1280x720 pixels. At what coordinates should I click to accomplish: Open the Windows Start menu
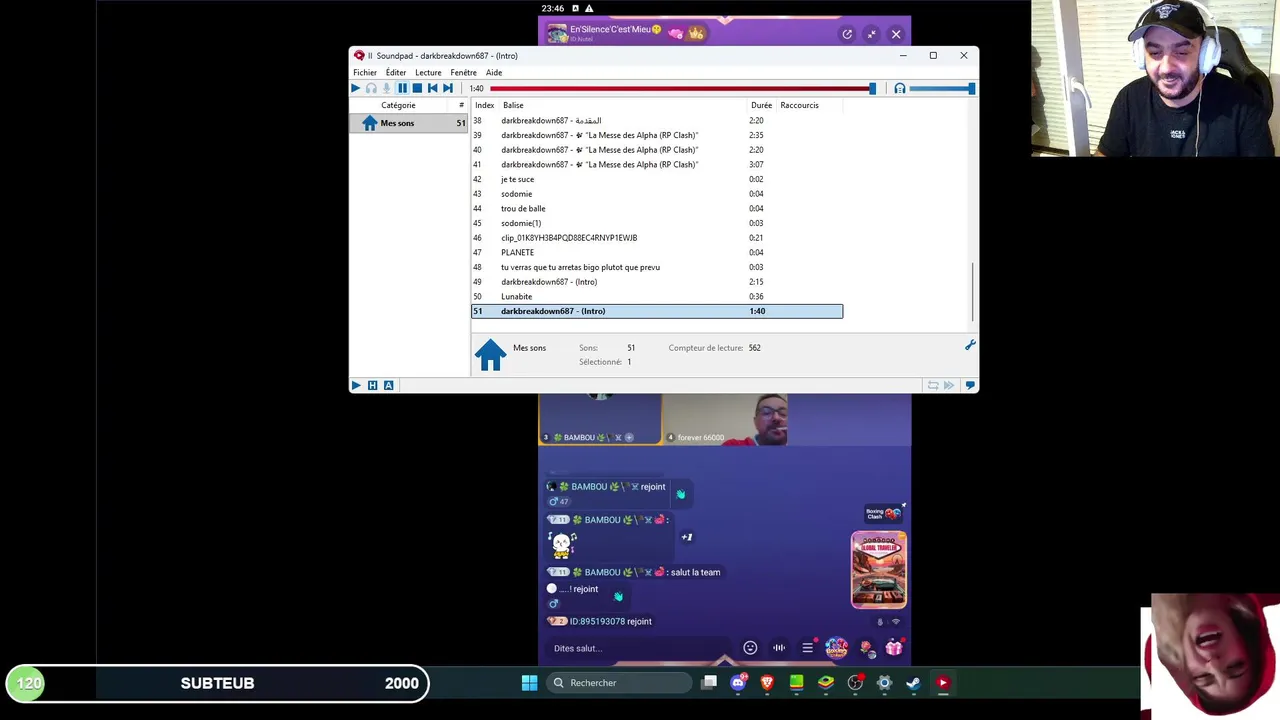pos(529,683)
